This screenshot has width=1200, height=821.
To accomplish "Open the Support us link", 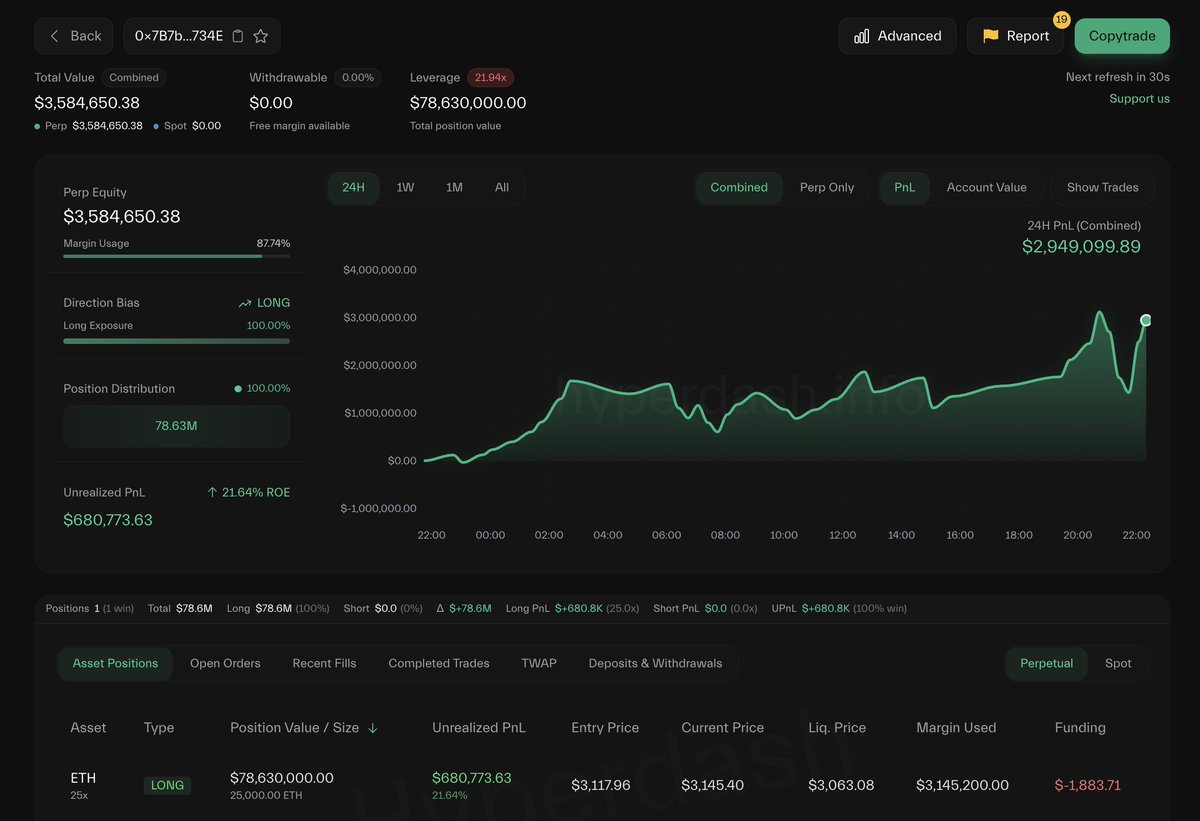I will [x=1139, y=99].
